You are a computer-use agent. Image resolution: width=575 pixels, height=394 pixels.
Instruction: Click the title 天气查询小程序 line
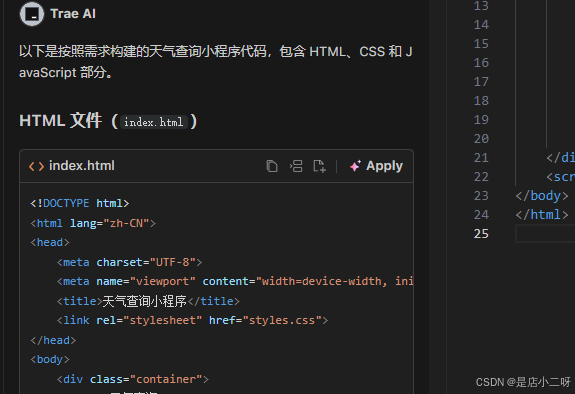tap(148, 301)
